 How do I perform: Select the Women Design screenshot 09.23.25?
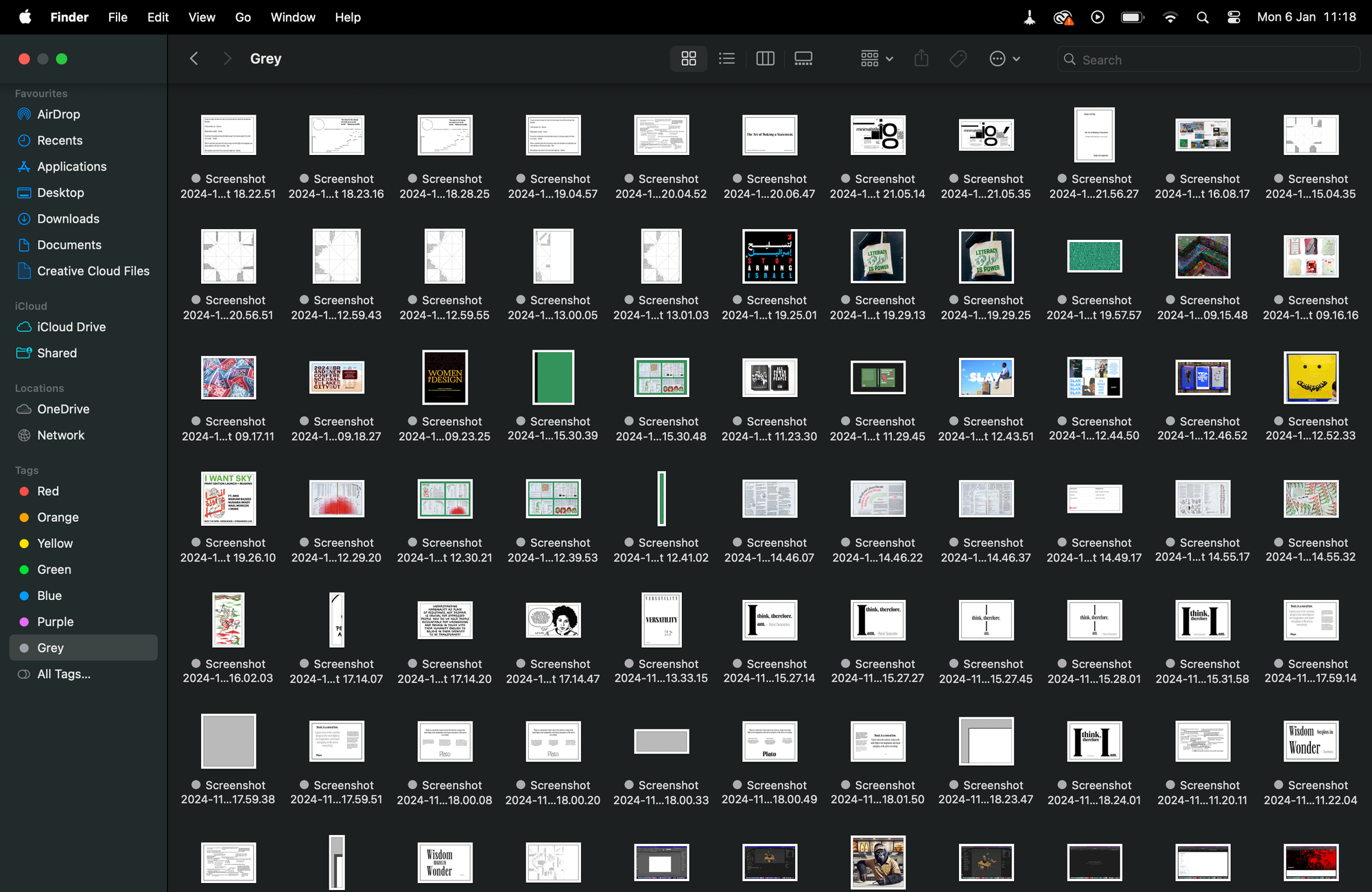click(x=445, y=377)
